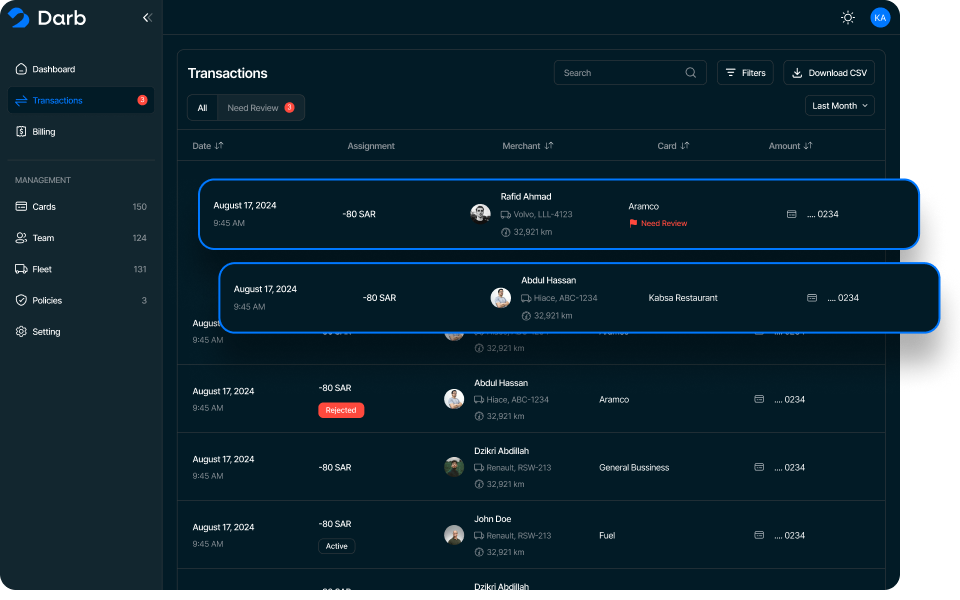Click the card icon in Rafid Ahmad's row
The image size is (960, 600).
coord(792,214)
